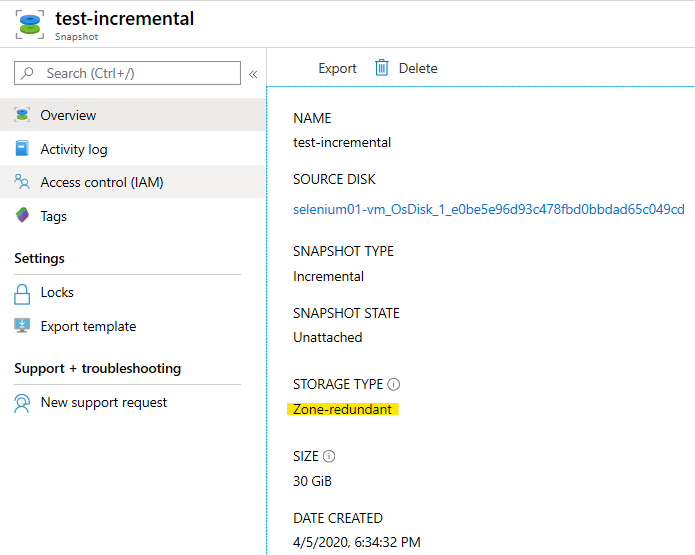The height and width of the screenshot is (555, 695).
Task: Click the snapshot resource icon in header
Action: (30, 25)
